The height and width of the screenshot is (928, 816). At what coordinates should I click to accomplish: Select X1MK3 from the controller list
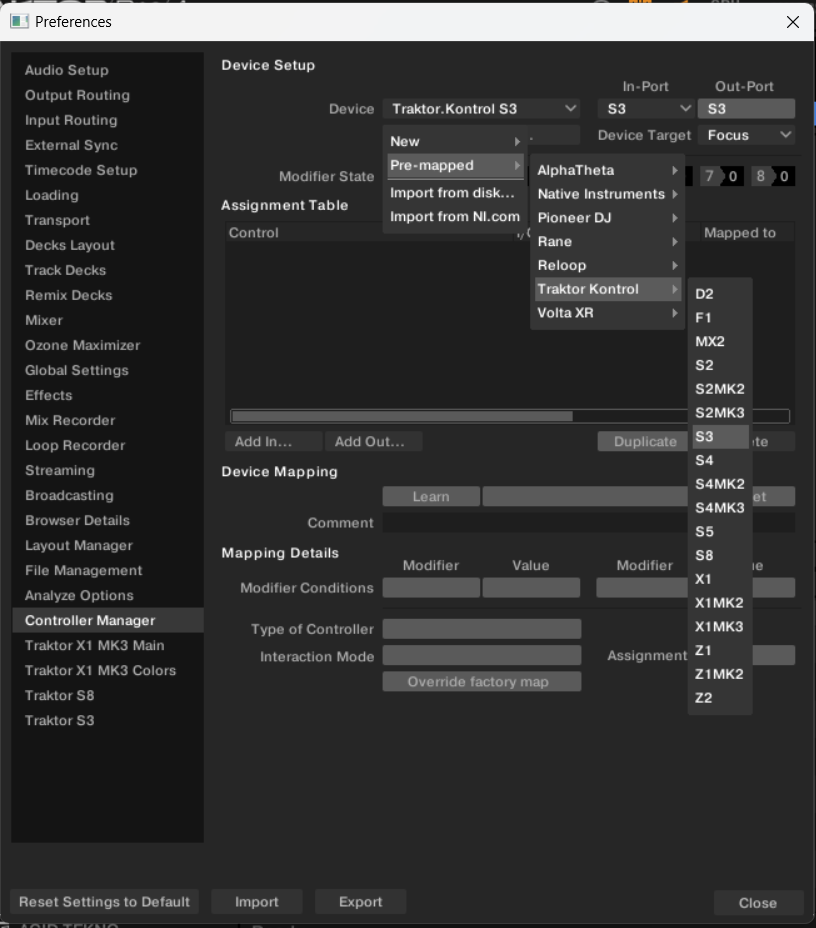pos(720,626)
